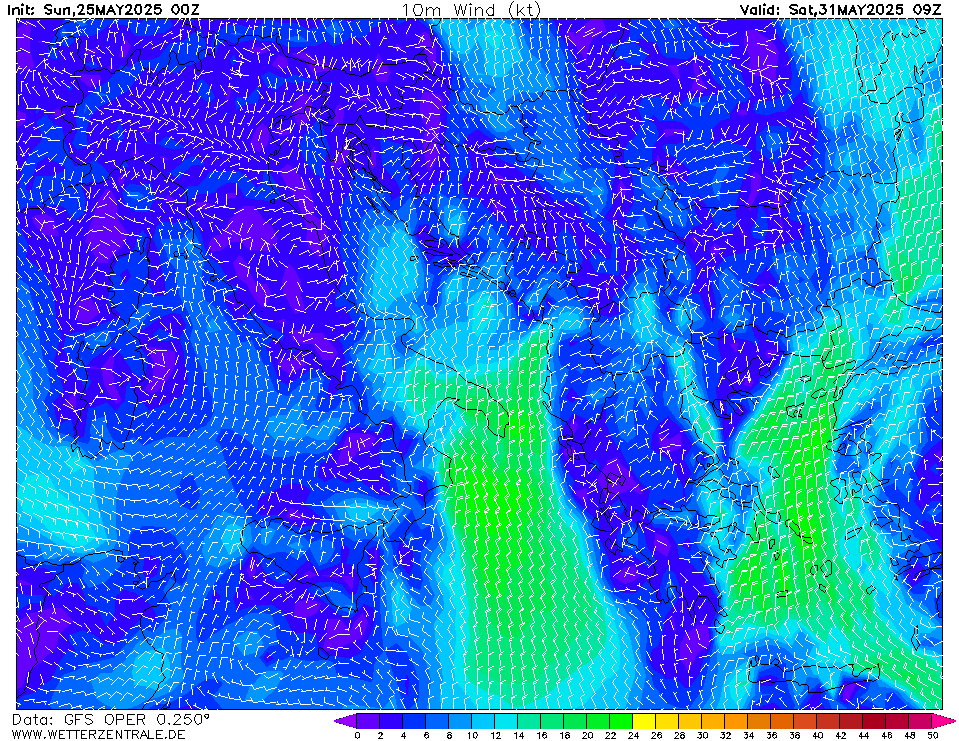This screenshot has width=959, height=741.
Task: Select the dark blue 2–4 kt legend swatch
Action: [x=391, y=721]
